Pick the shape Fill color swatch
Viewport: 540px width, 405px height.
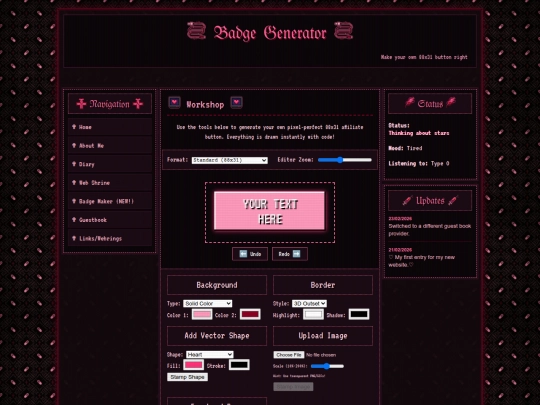coord(193,365)
